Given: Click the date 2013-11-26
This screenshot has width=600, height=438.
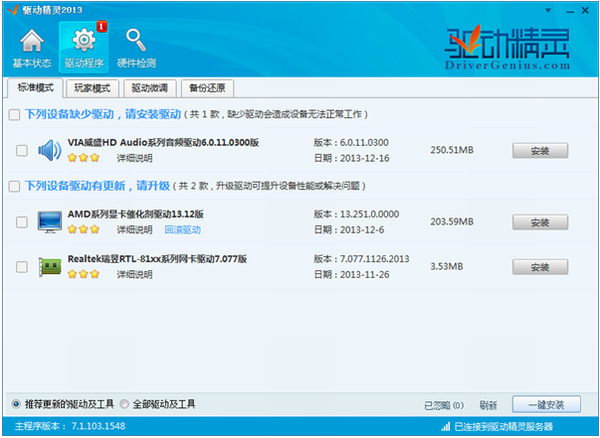Looking at the screenshot, I should (x=365, y=275).
